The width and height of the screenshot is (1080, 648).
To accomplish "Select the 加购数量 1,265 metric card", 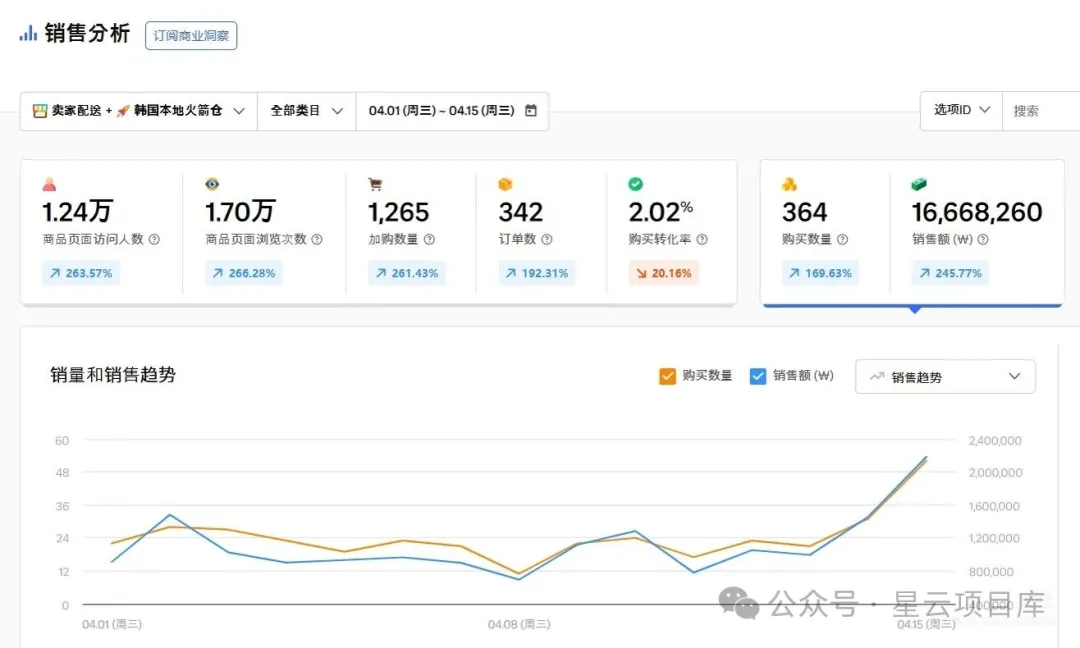I will point(409,232).
